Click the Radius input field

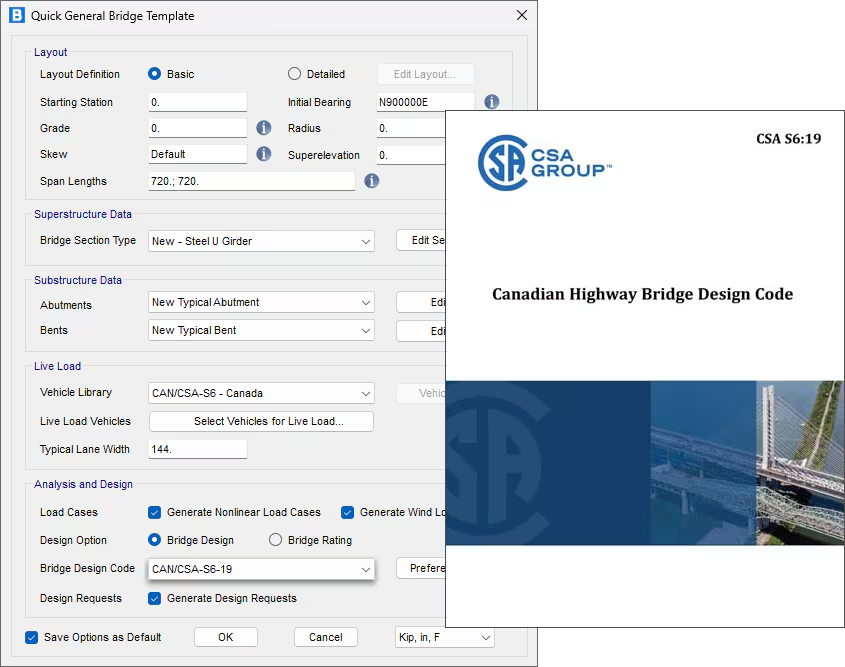tap(411, 128)
